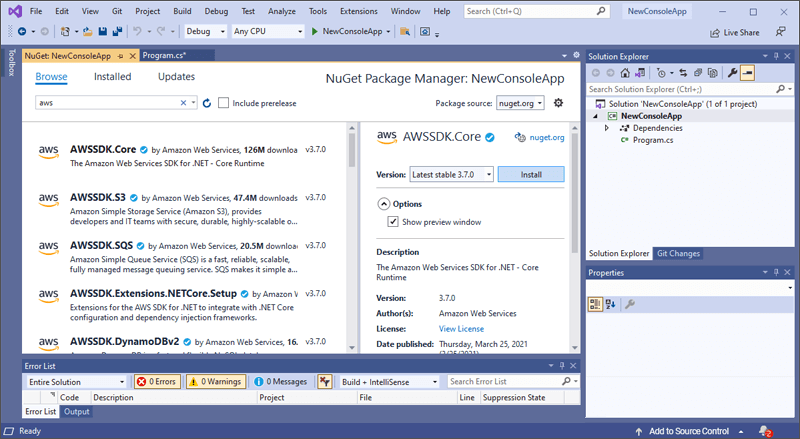Click the Find in Files icon
Viewport: 800px width, 439px height.
(405, 32)
